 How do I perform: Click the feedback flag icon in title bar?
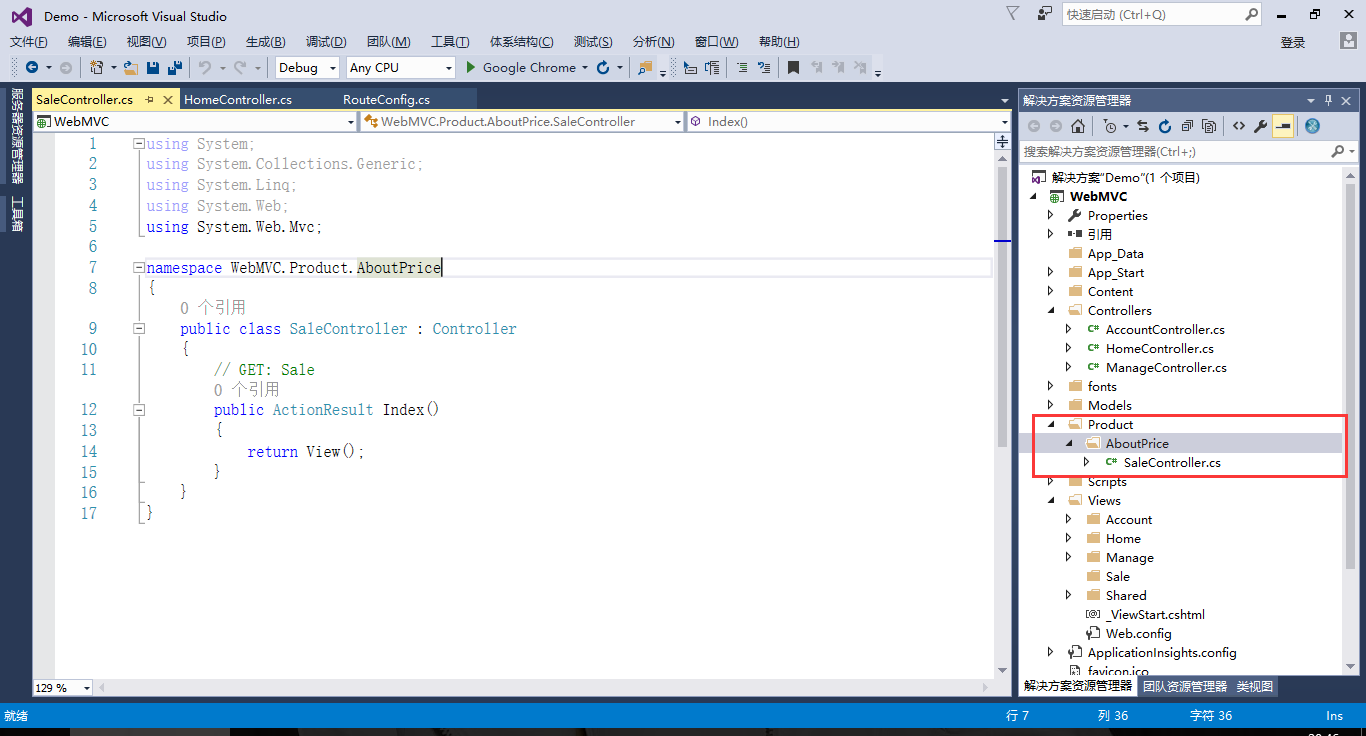pos(1013,14)
